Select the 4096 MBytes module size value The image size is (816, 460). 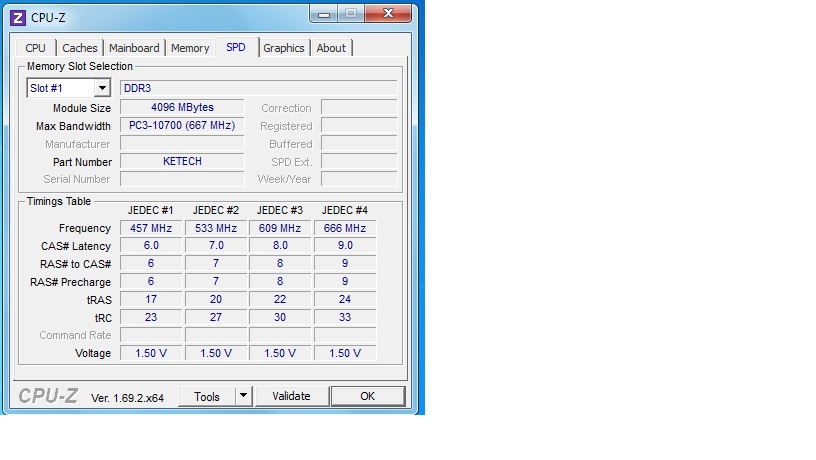click(182, 107)
